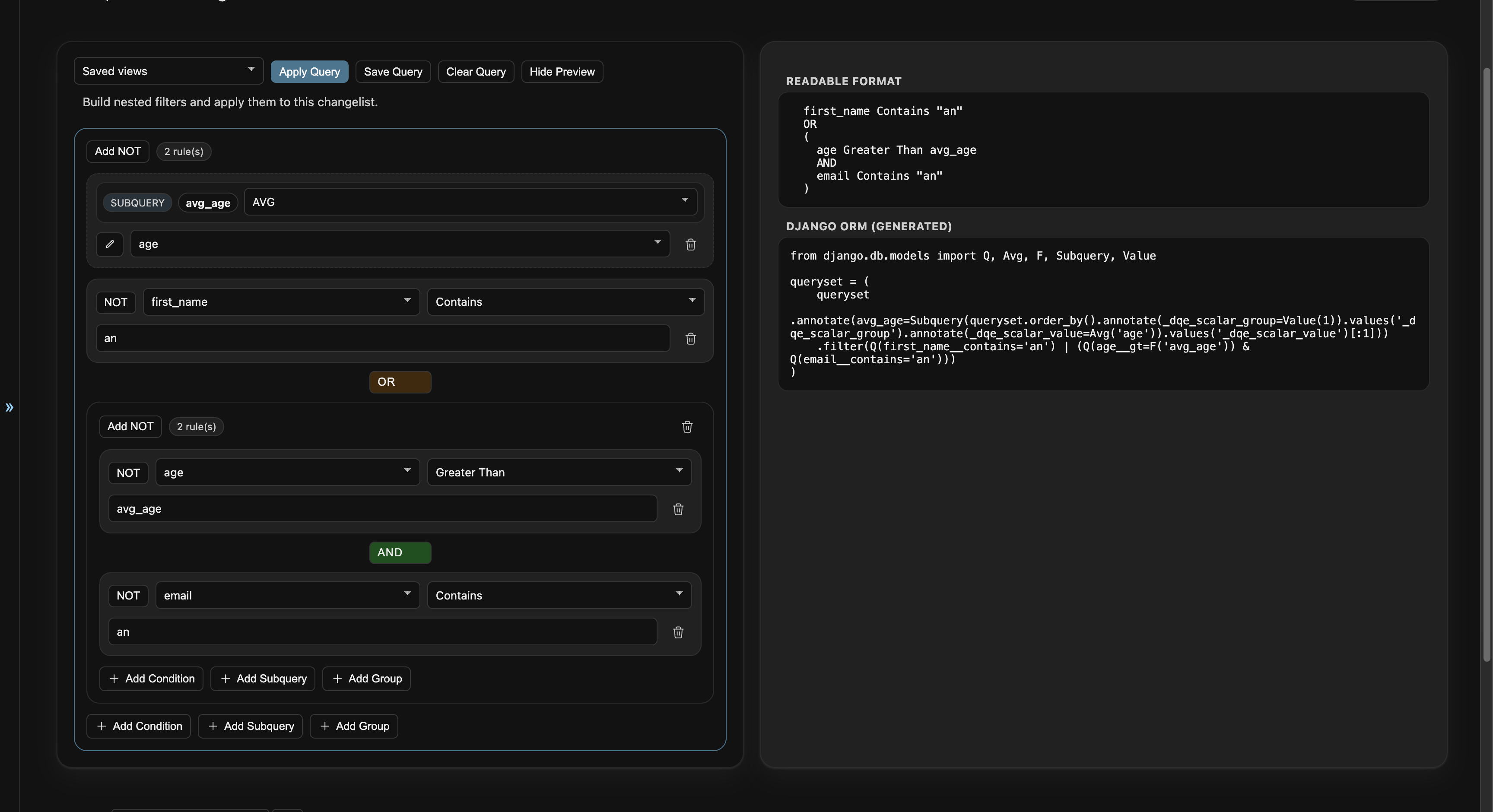Delete the first_name Contains condition

[690, 339]
